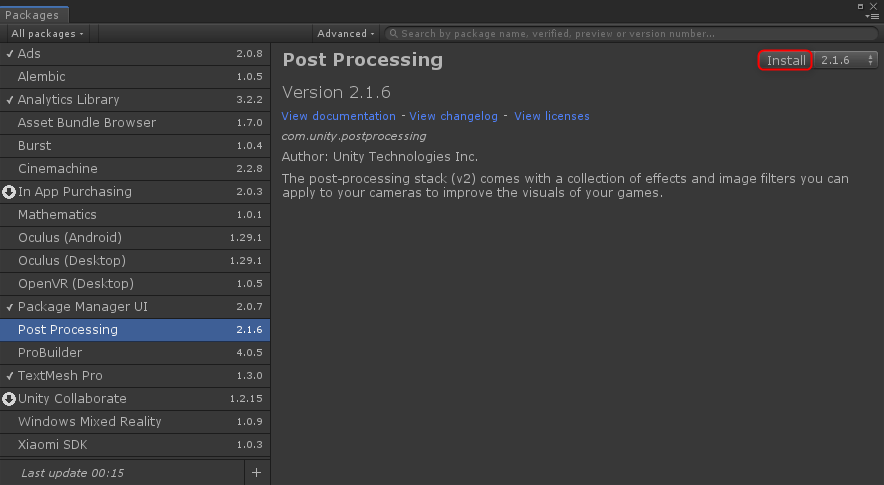Open the View changelog link
884x485 pixels.
(x=453, y=116)
